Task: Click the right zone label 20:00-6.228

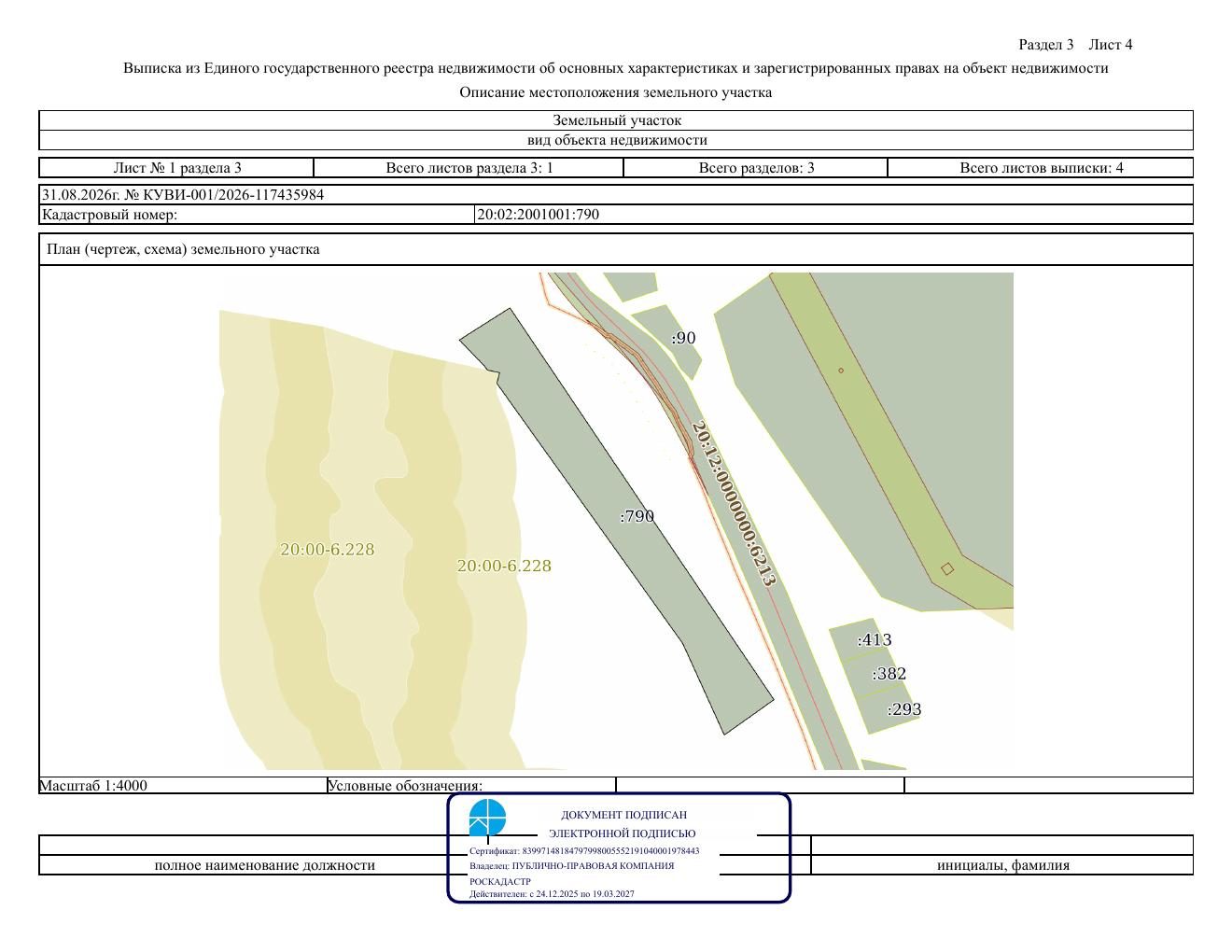Action: [504, 566]
